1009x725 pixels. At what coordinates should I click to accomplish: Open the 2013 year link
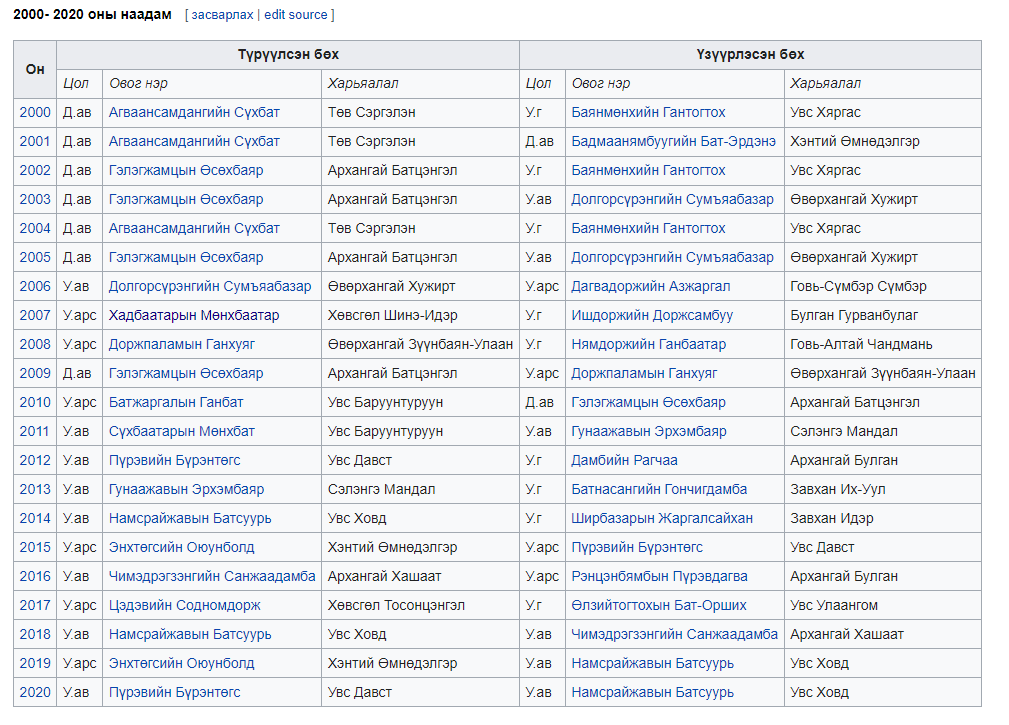click(35, 489)
